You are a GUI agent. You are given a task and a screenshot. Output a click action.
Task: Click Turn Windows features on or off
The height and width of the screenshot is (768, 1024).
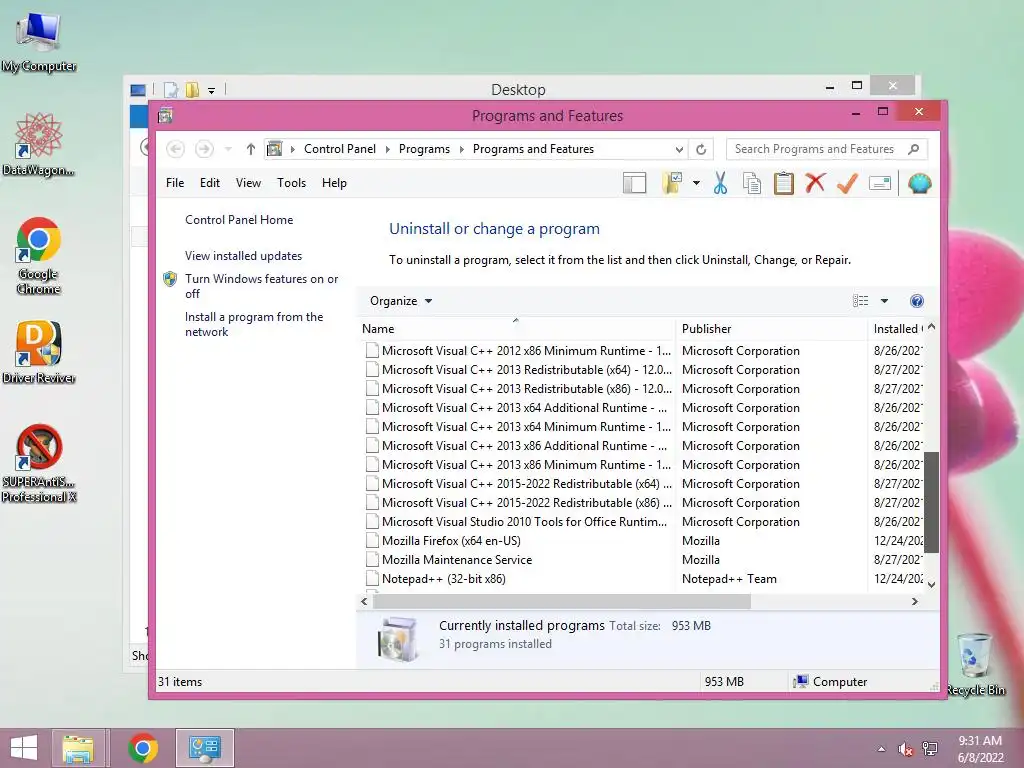pos(261,286)
